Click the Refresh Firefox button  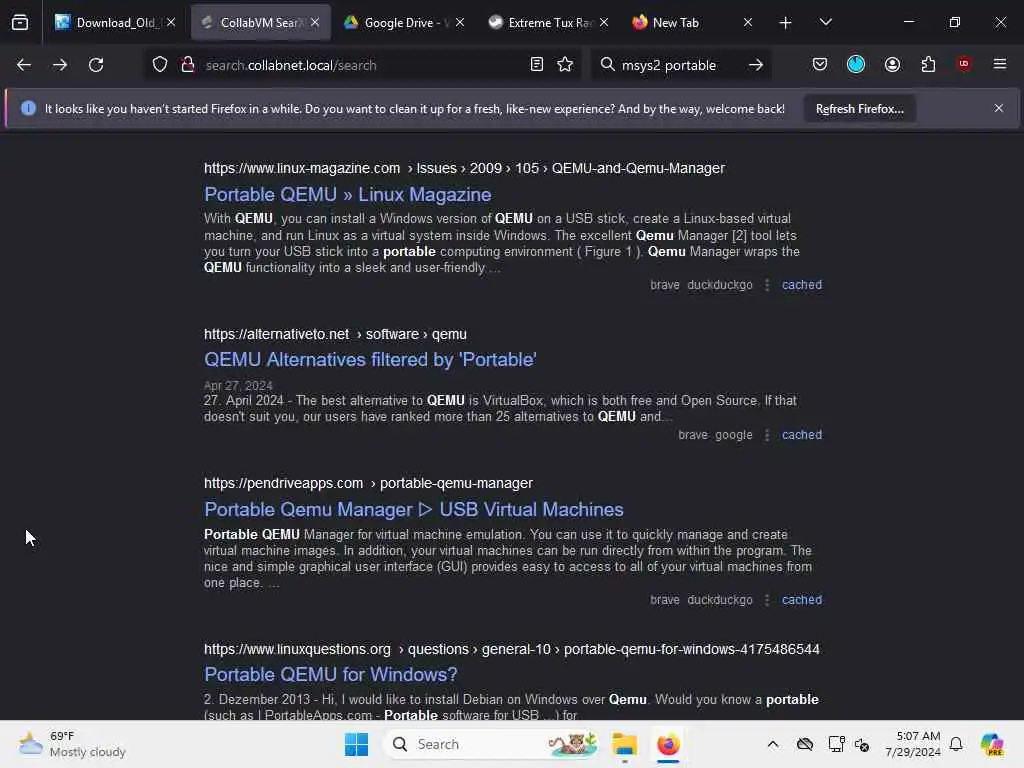click(x=859, y=109)
